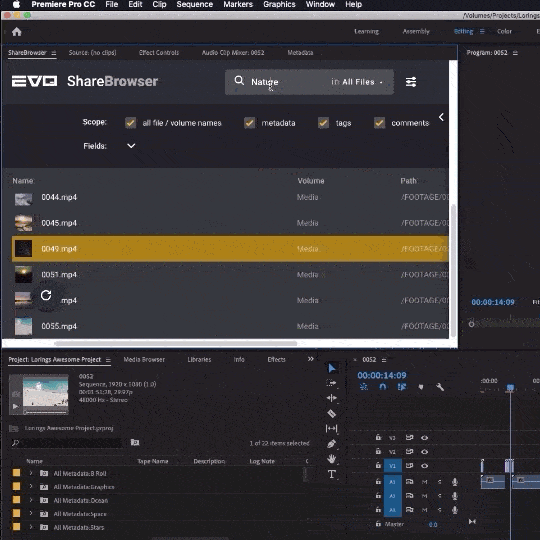Sort ShareBrowser results by Volume column
The image size is (540, 540).
tap(311, 181)
